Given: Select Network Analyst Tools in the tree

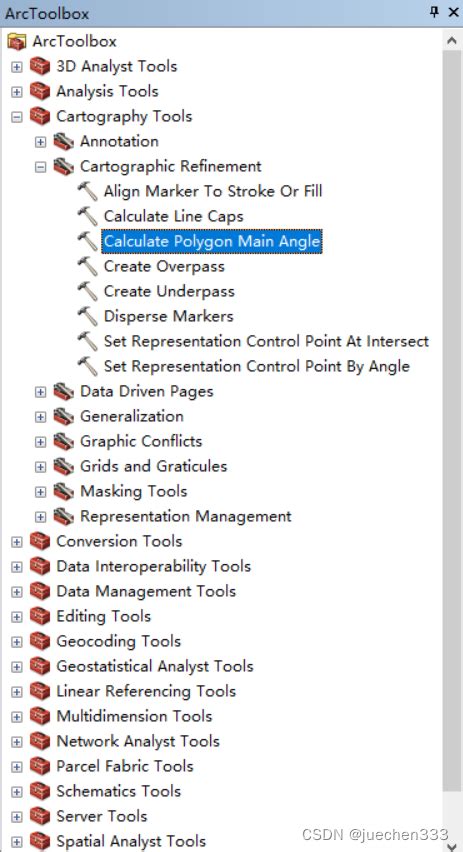Looking at the screenshot, I should pos(138,741).
